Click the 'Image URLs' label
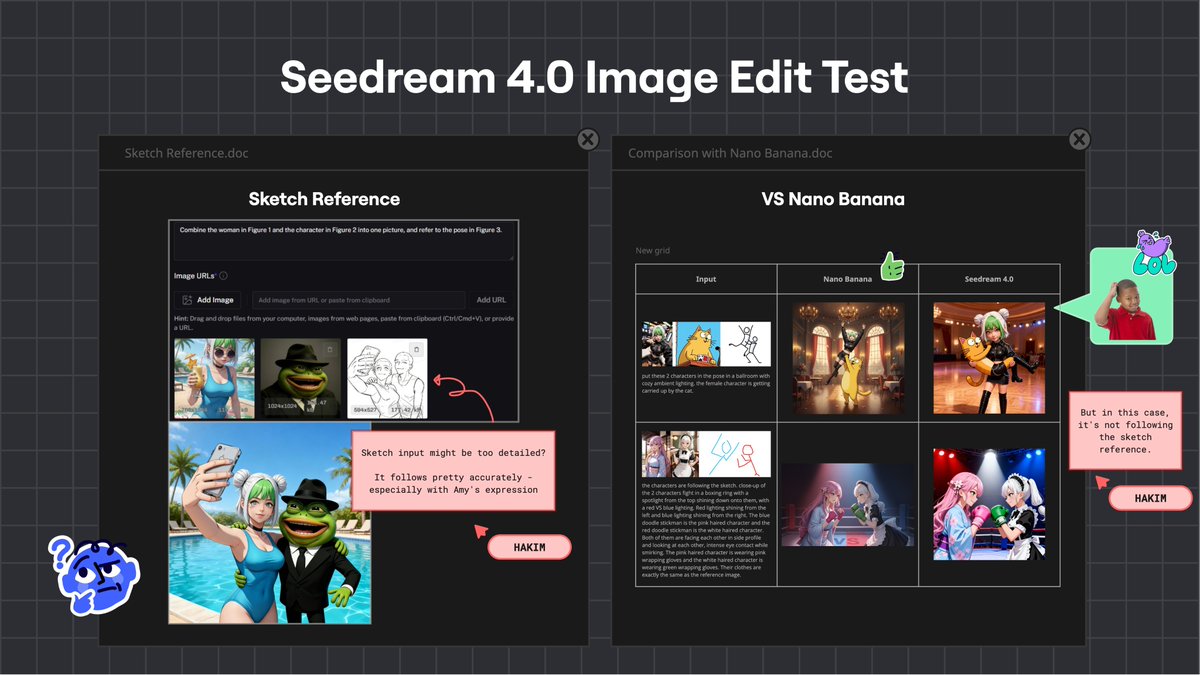Viewport: 1200px width, 675px height. click(x=194, y=276)
